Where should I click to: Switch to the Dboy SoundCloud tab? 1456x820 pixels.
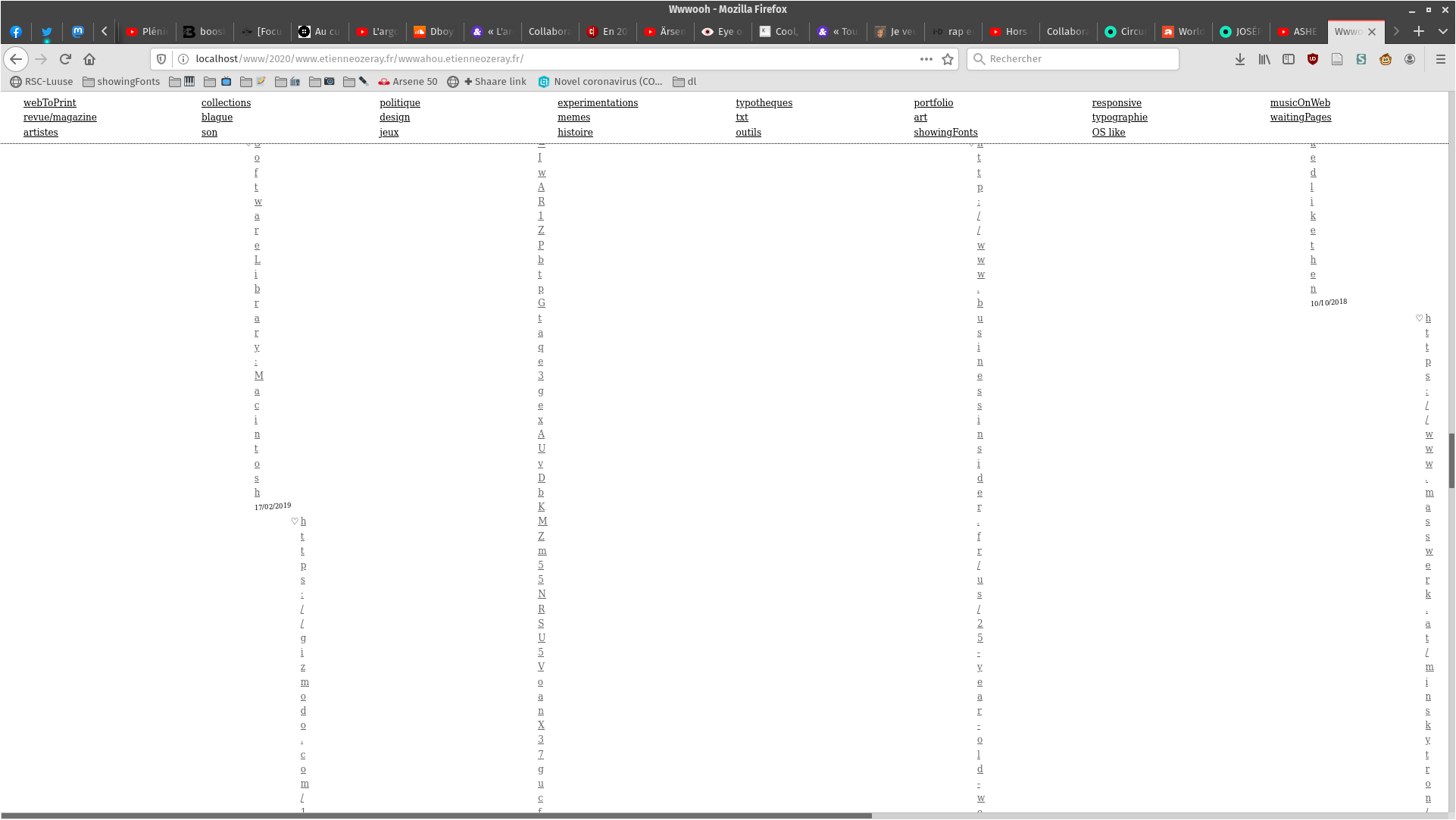point(434,32)
